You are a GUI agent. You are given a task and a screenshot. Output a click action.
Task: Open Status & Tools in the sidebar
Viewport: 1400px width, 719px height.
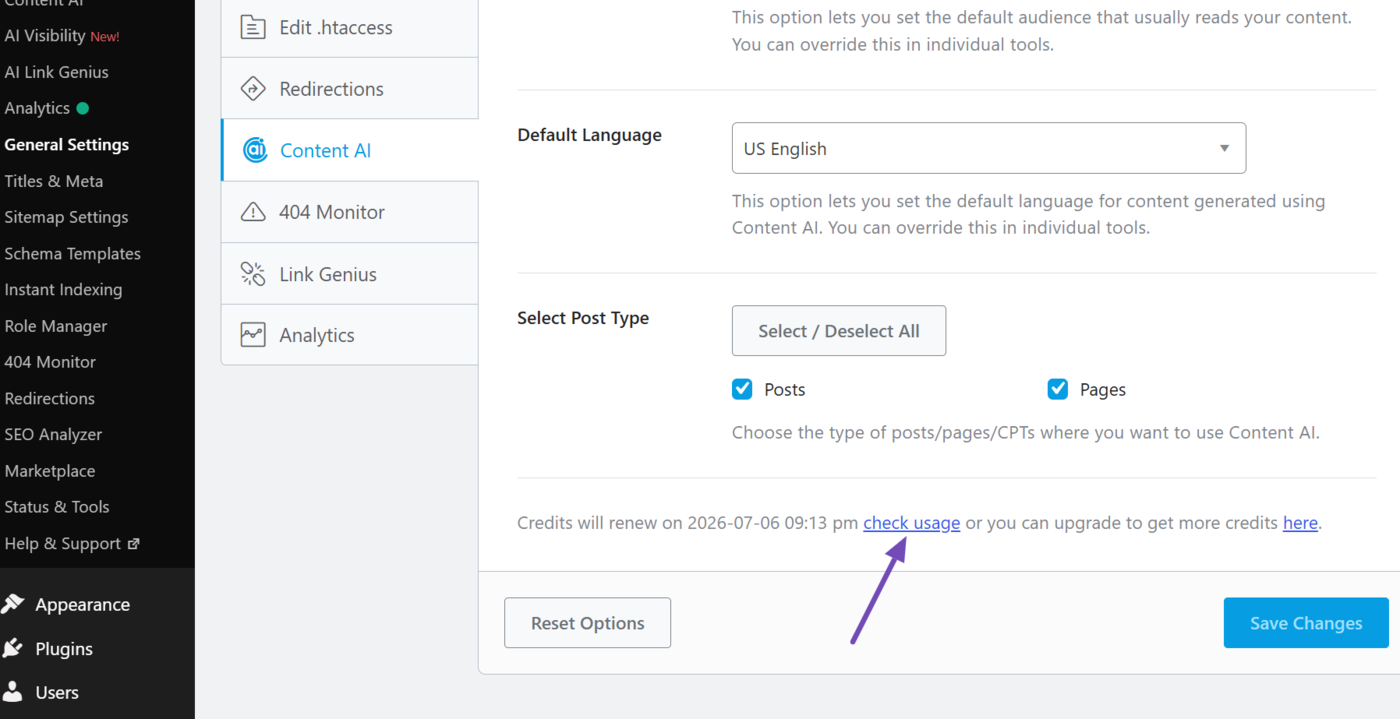click(x=56, y=507)
